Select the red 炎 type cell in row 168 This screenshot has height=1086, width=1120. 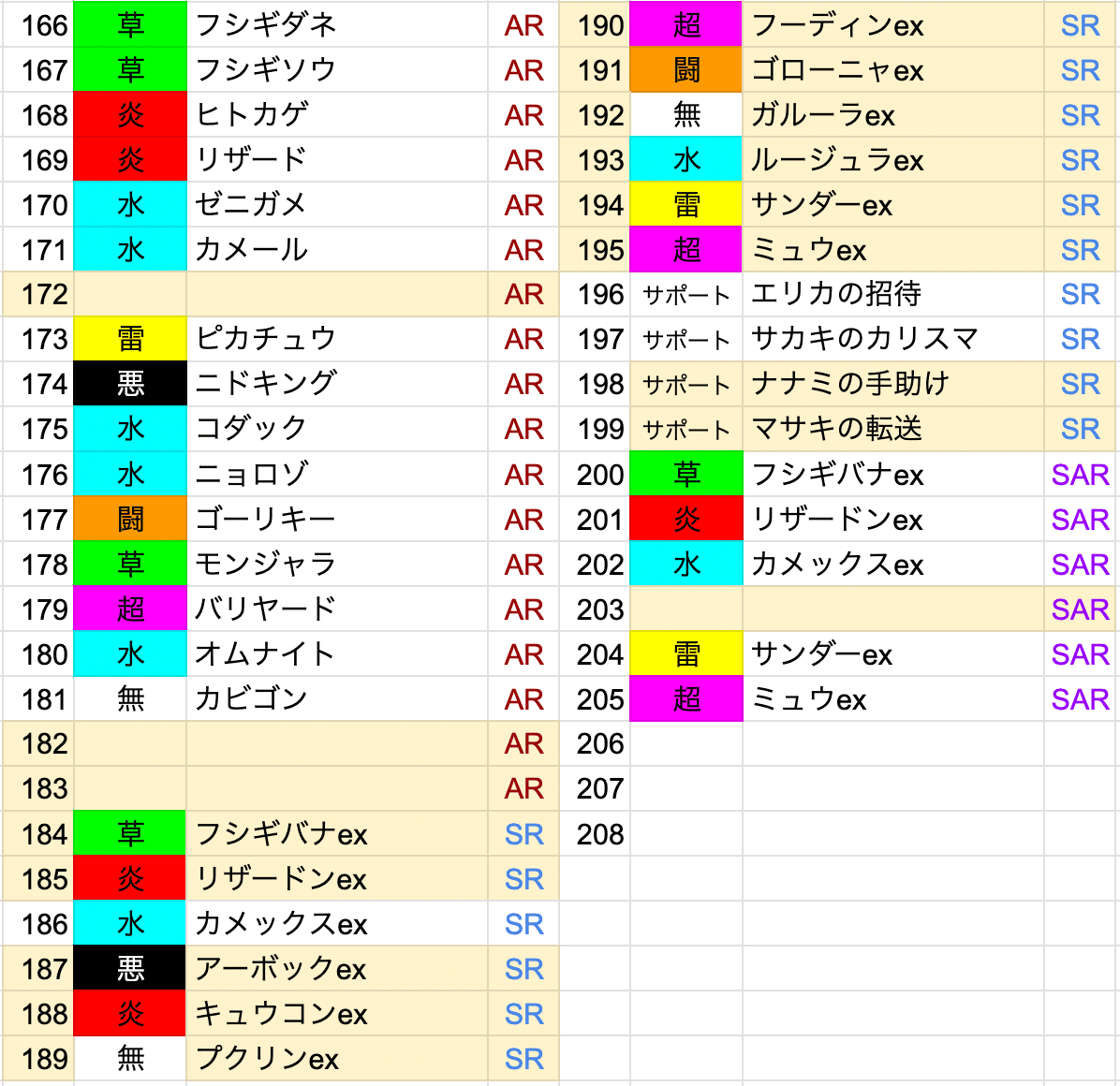[x=130, y=115]
